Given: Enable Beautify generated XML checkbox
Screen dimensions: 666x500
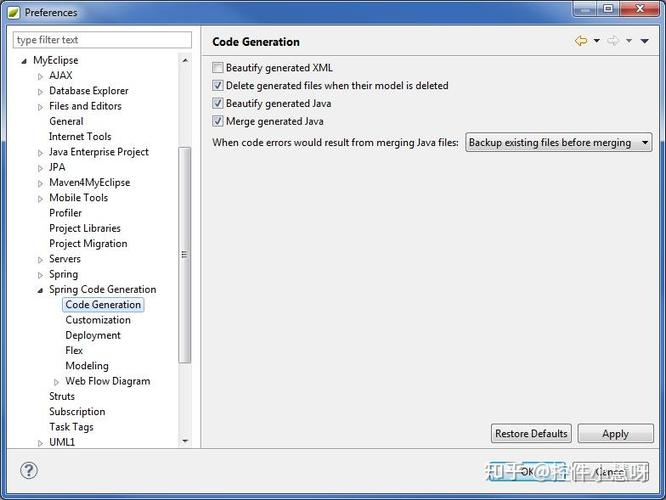Looking at the screenshot, I should click(x=218, y=68).
